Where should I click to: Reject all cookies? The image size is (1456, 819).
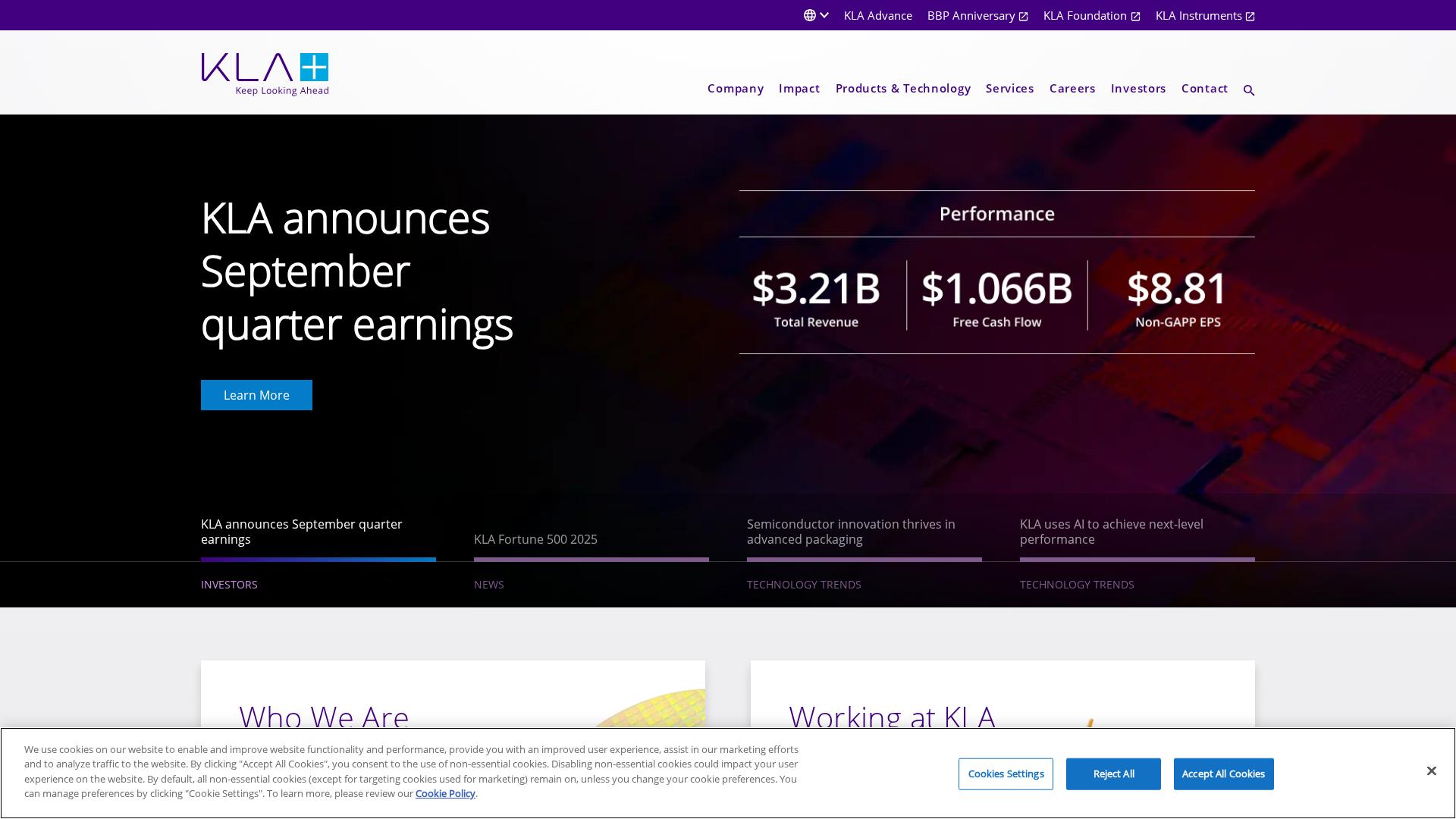tap(1113, 774)
